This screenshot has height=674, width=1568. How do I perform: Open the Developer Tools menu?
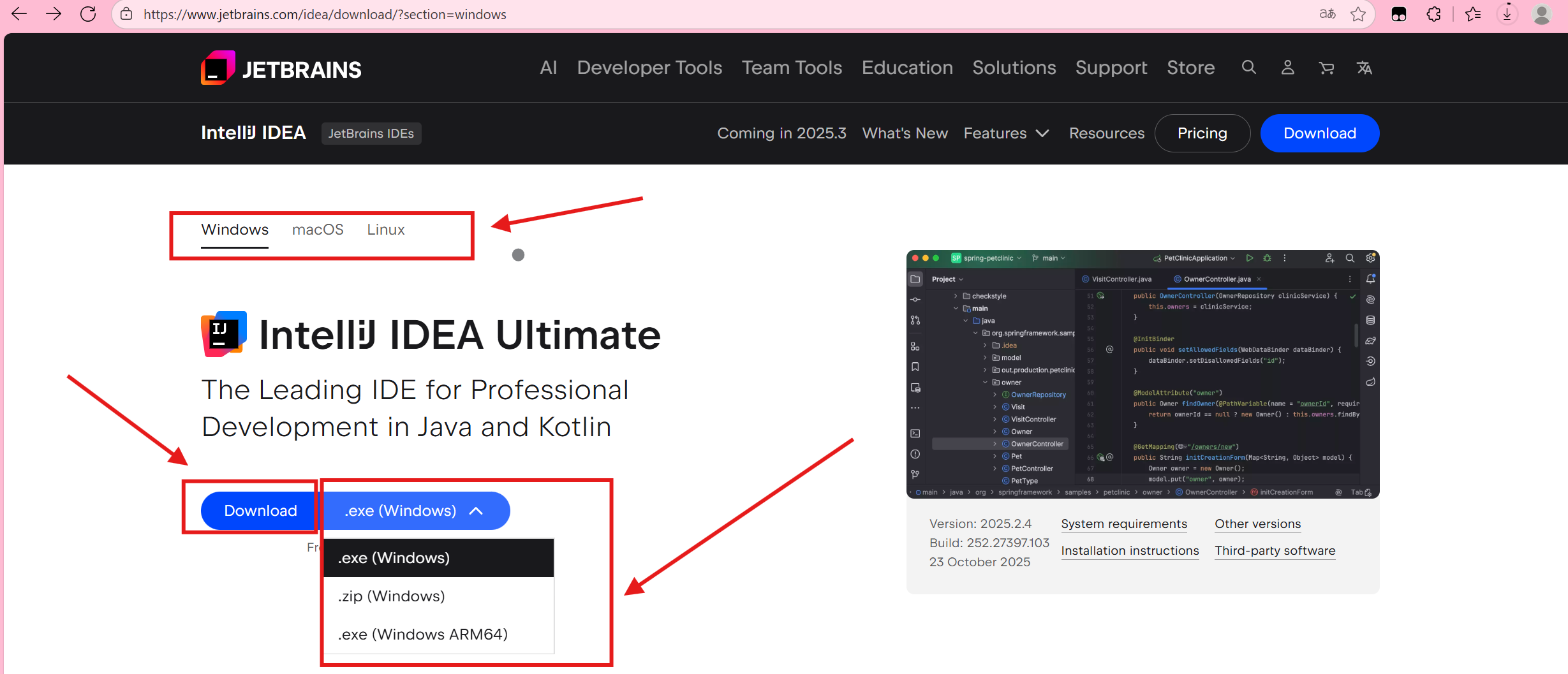coord(649,68)
